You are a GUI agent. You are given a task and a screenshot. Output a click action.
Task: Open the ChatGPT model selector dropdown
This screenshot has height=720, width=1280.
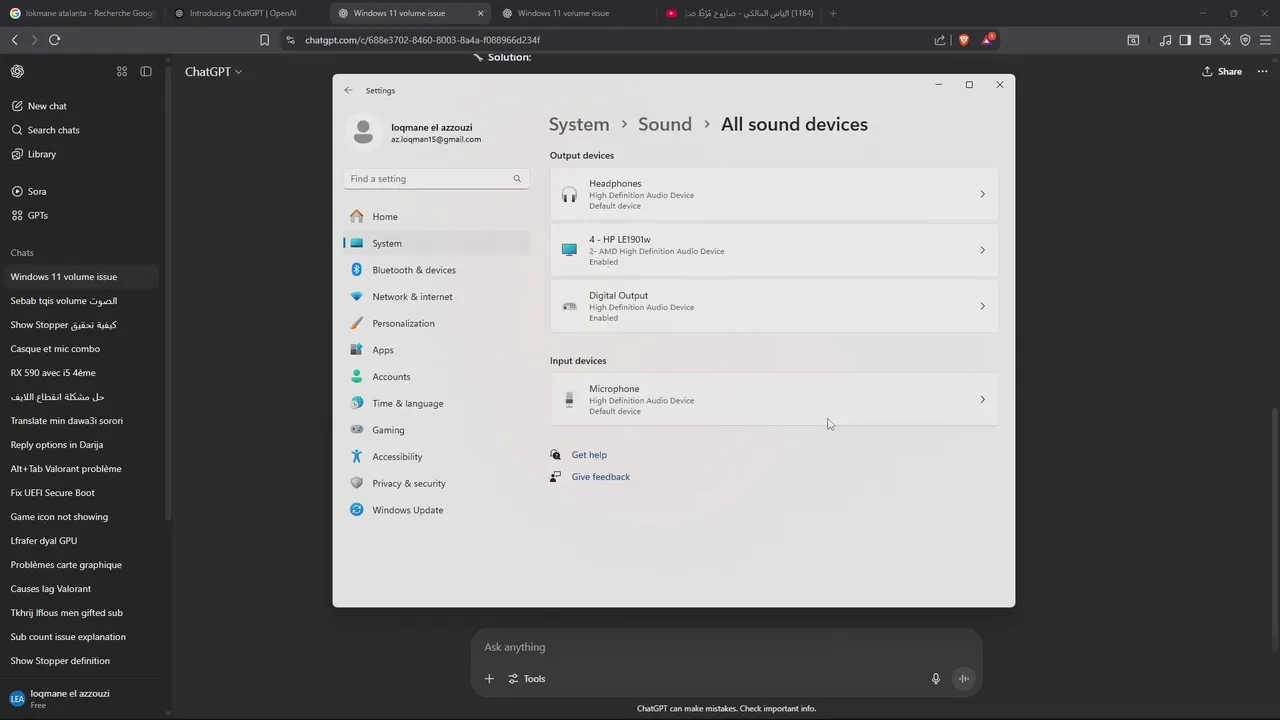[213, 72]
